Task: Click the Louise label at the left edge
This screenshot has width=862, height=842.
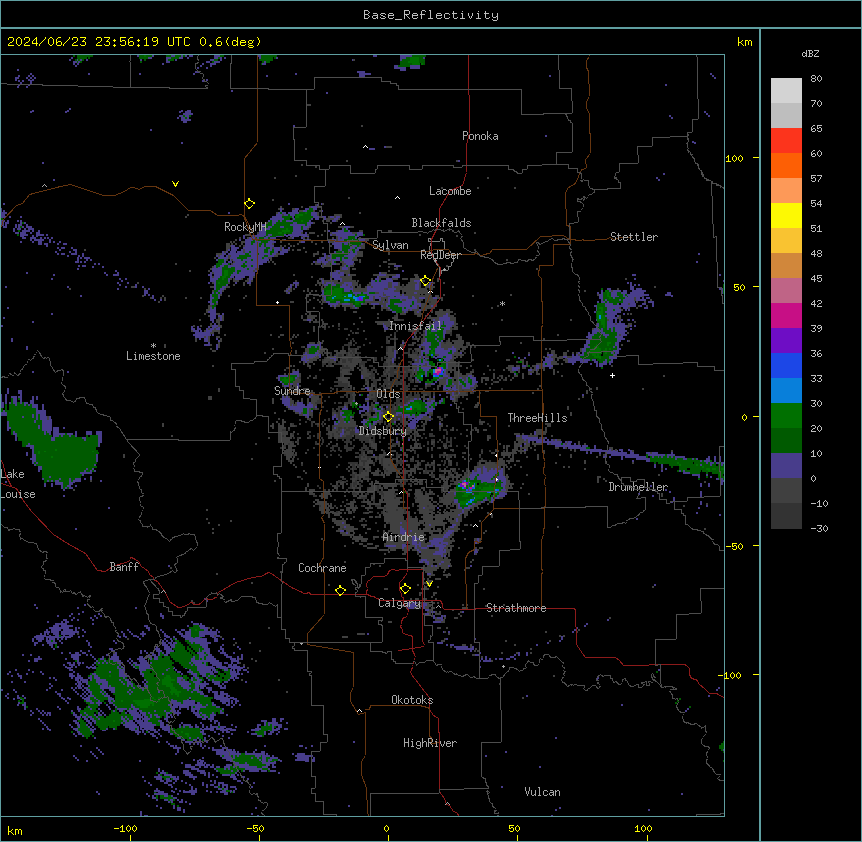Action: point(18,494)
